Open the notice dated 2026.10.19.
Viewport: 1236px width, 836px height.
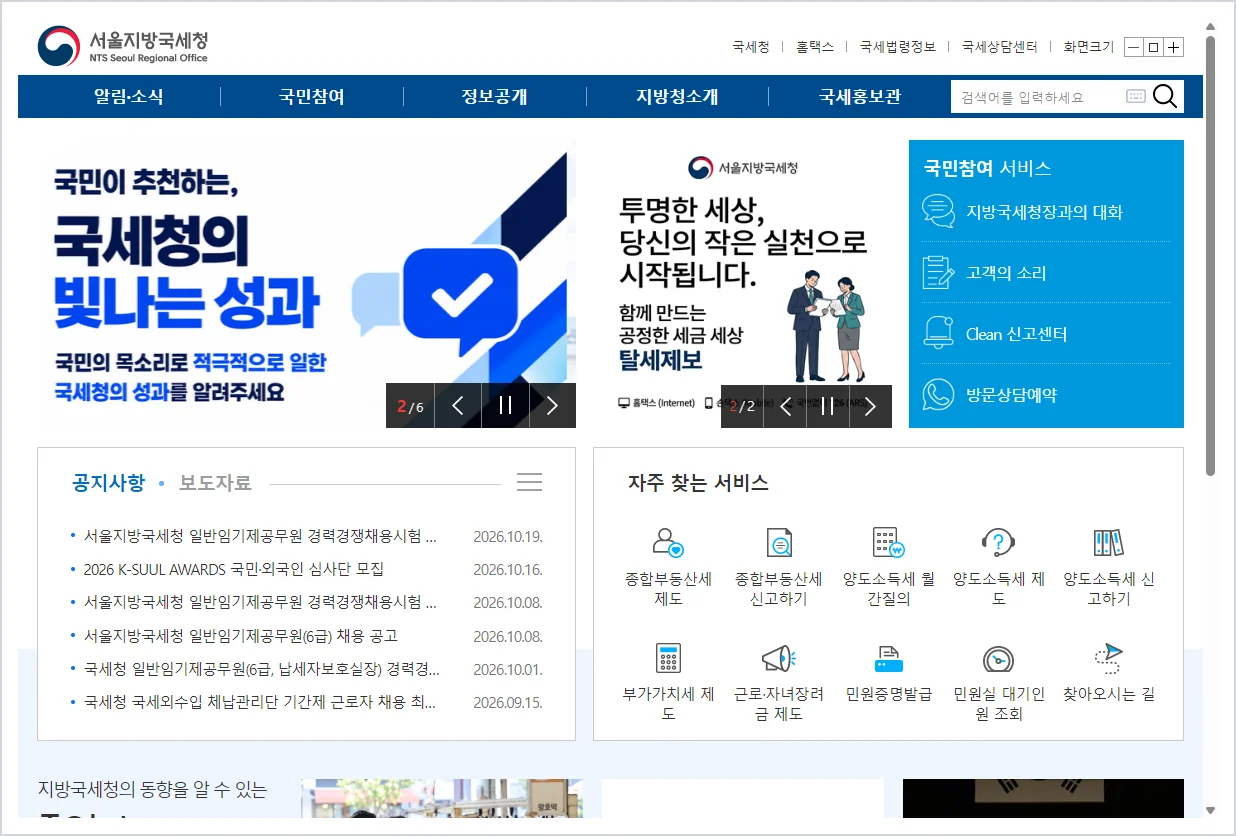pyautogui.click(x=260, y=536)
